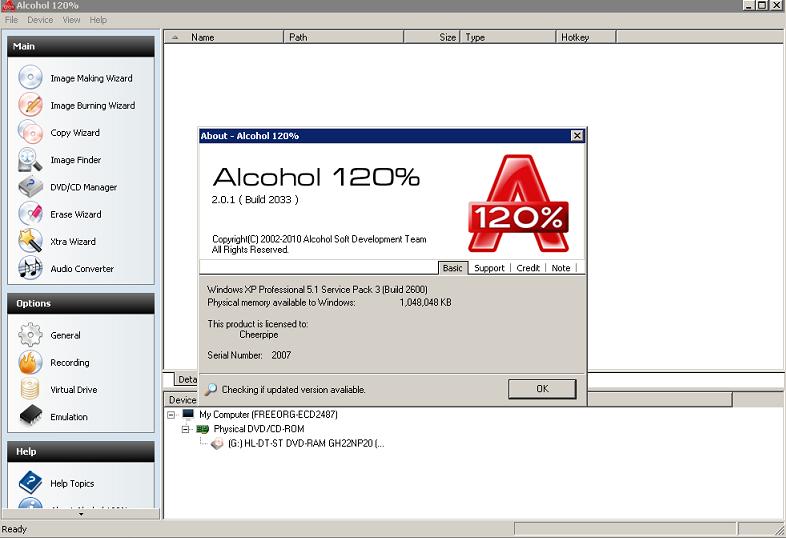Switch to the Note tab

[561, 268]
